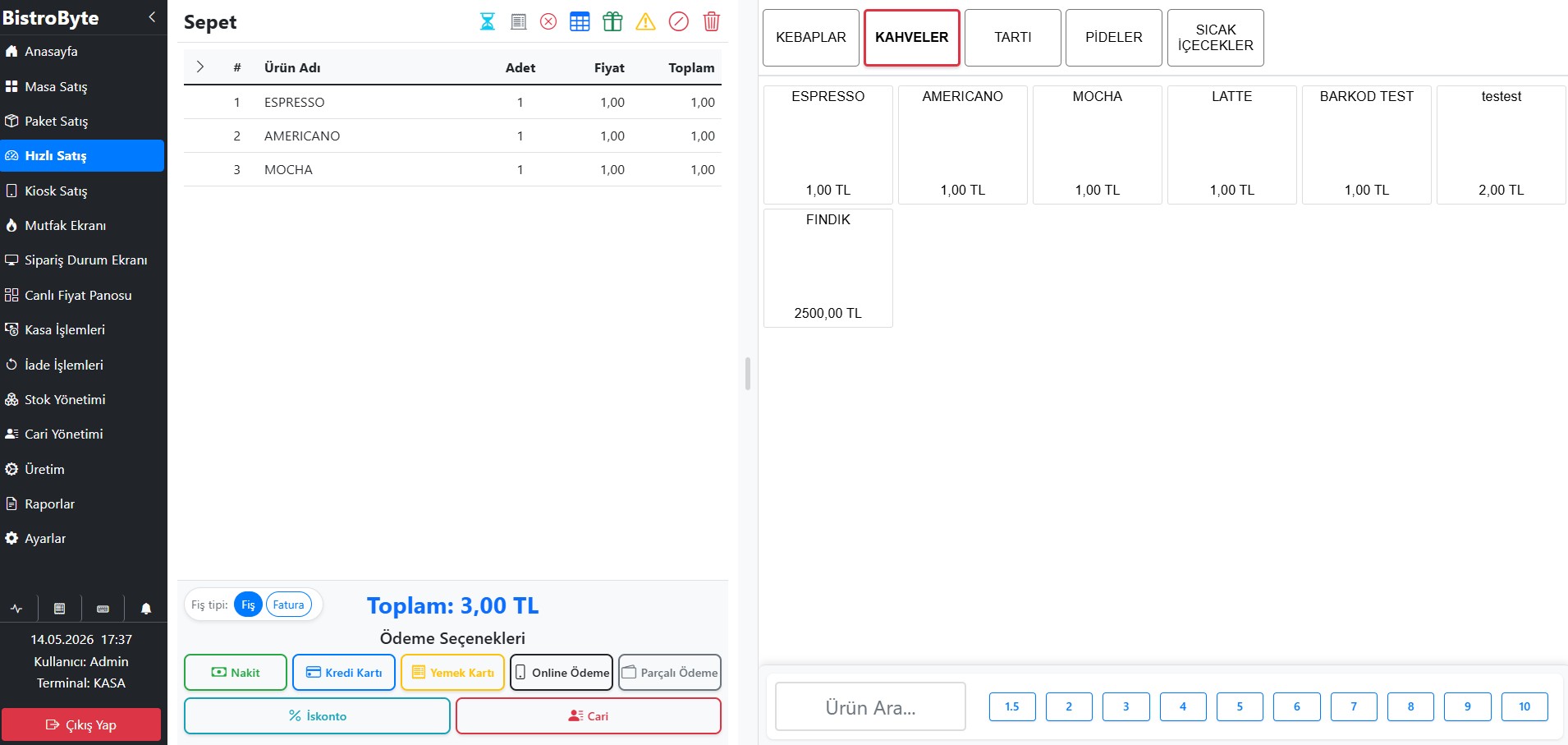
Task: Click the red prohibited circle icon
Action: click(x=679, y=21)
